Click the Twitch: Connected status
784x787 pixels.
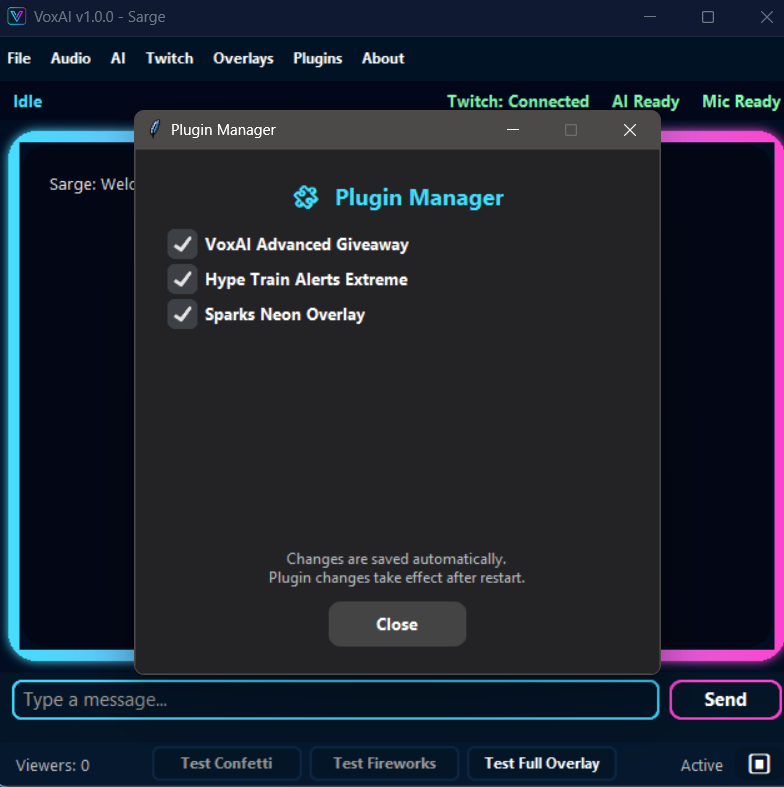click(518, 101)
